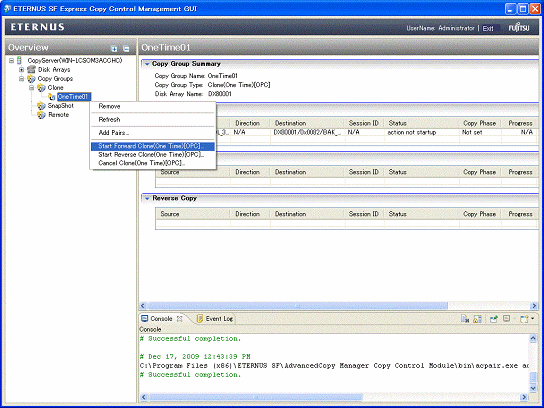Click the 'Disk Array Name: DX80001' text
This screenshot has width=544, height=408.
point(193,94)
